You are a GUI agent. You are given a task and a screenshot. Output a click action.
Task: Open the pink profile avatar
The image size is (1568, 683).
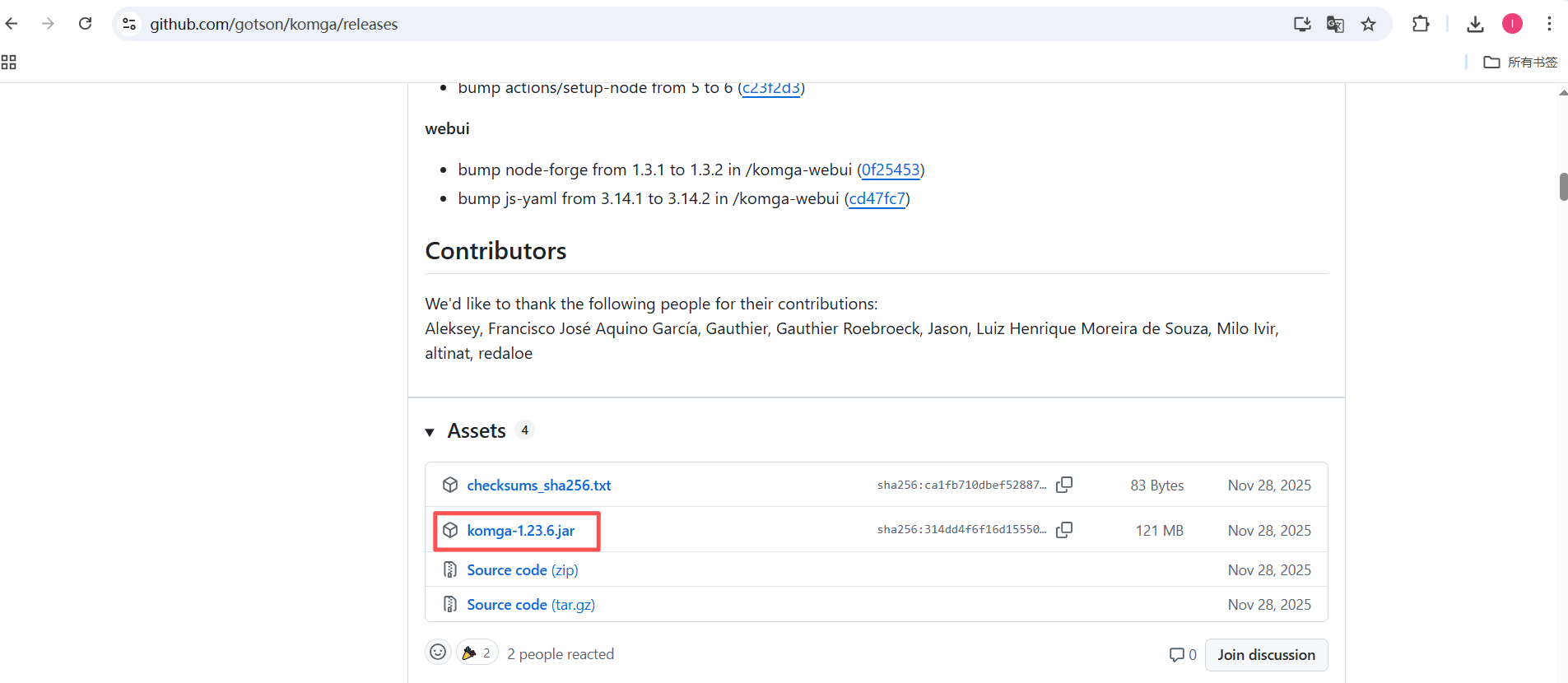[x=1512, y=24]
